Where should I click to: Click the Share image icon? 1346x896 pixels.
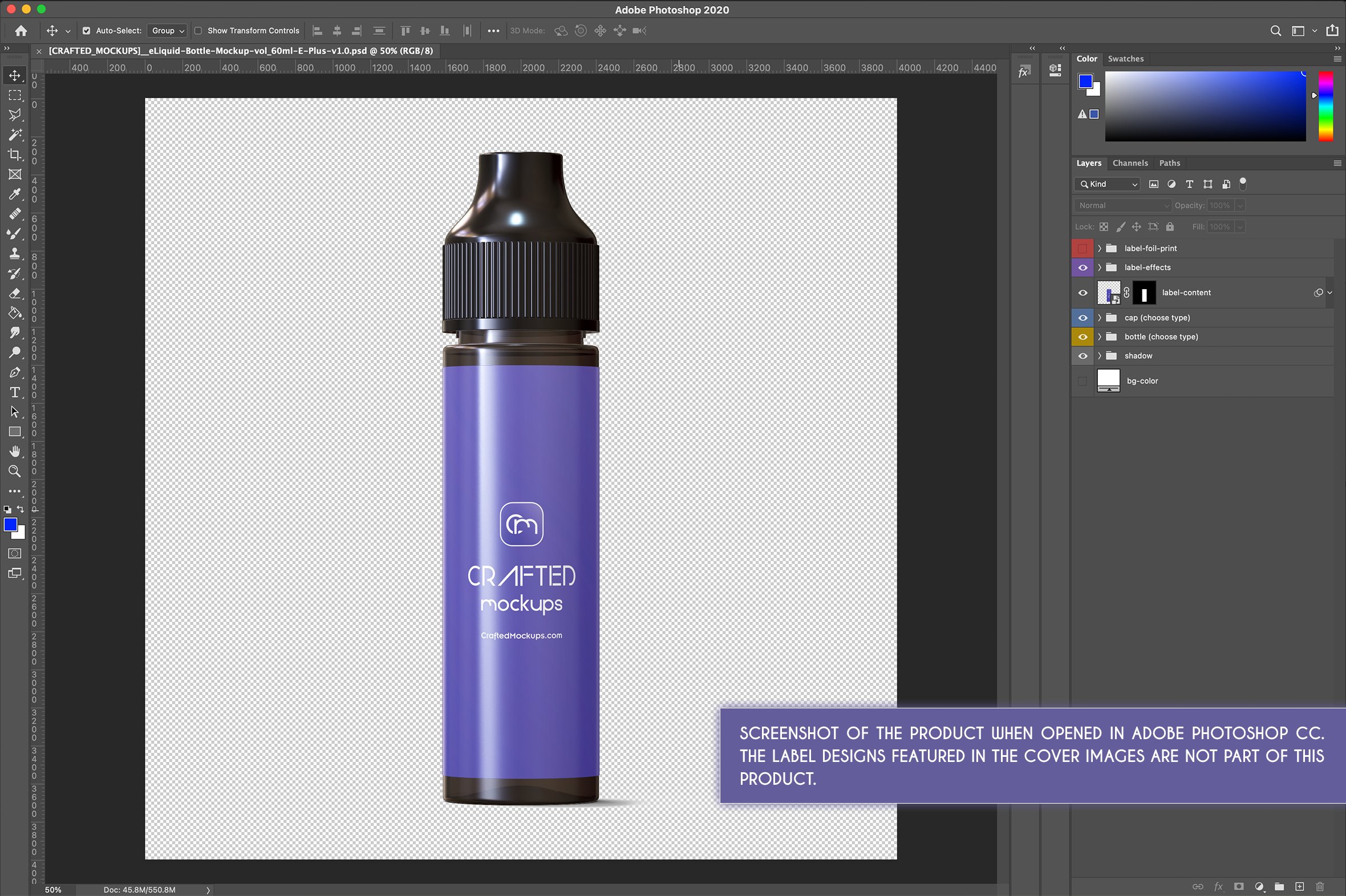point(1332,30)
